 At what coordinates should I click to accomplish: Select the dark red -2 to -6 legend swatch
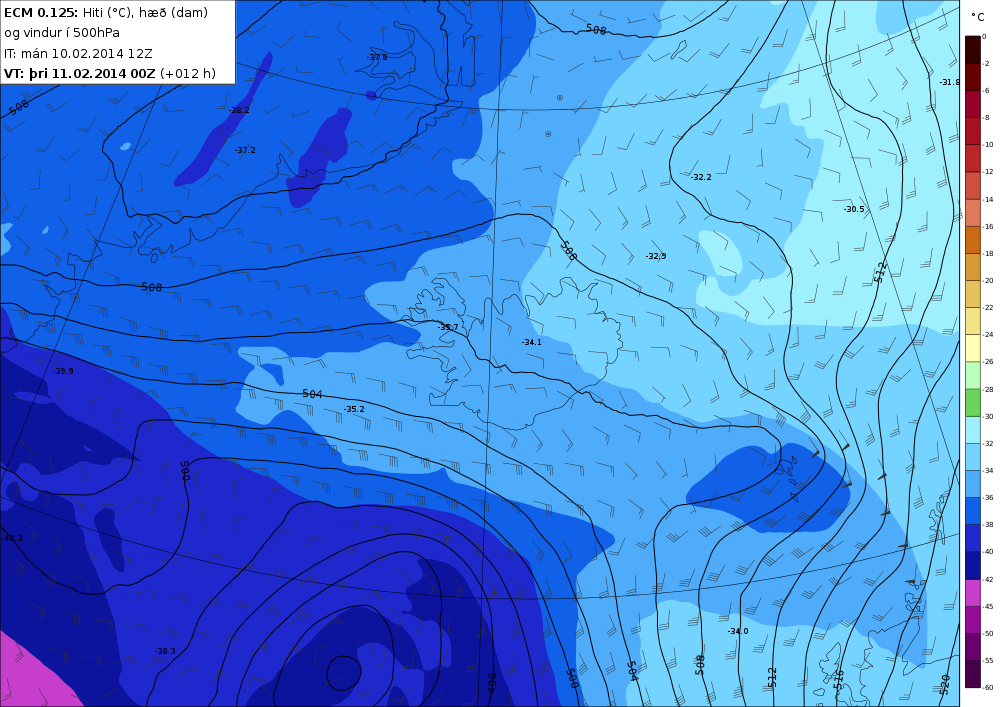click(973, 77)
